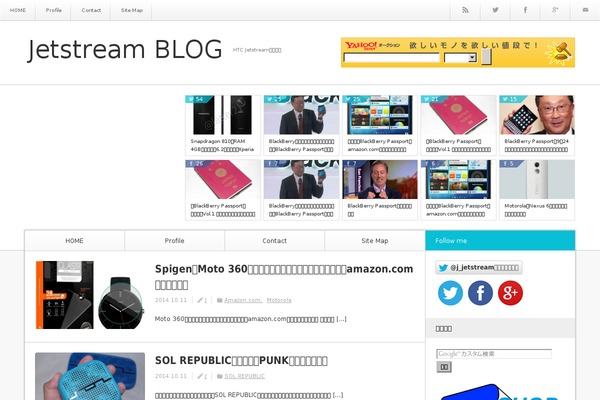This screenshot has height=400, width=600.
Task: Open the popular post with 15 tweets
Action: coord(536,125)
